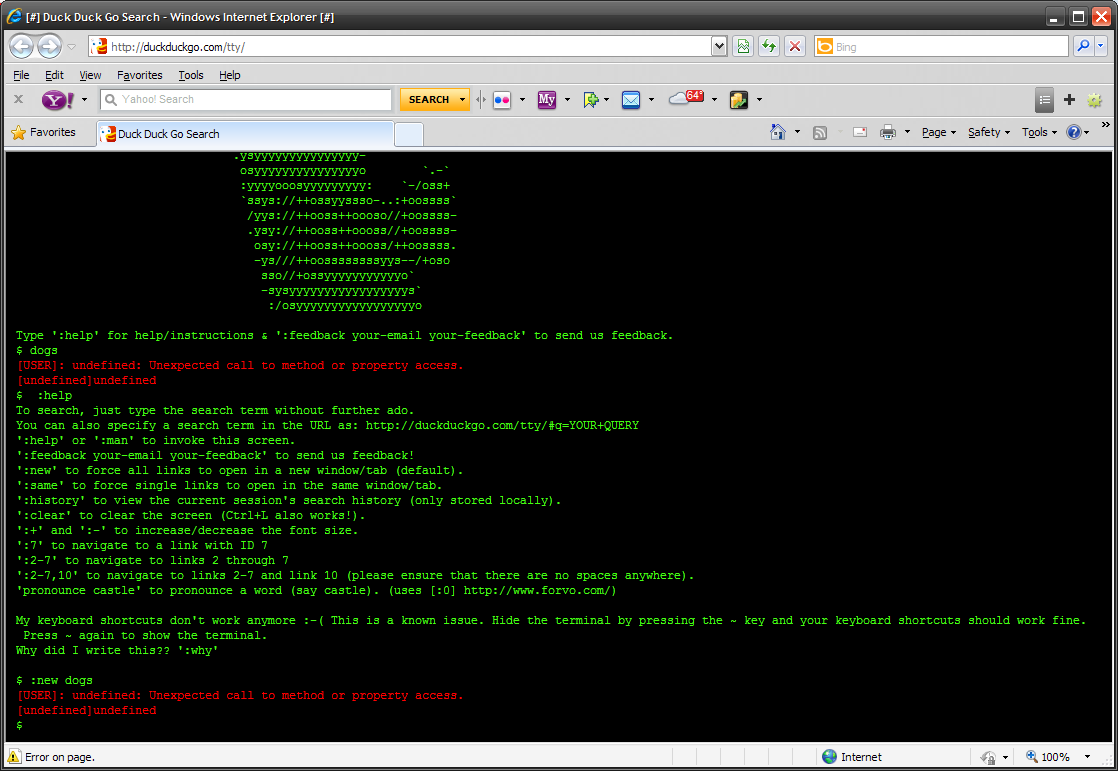Open My Yahoo dropdown arrow
The width and height of the screenshot is (1118, 771).
(x=568, y=100)
